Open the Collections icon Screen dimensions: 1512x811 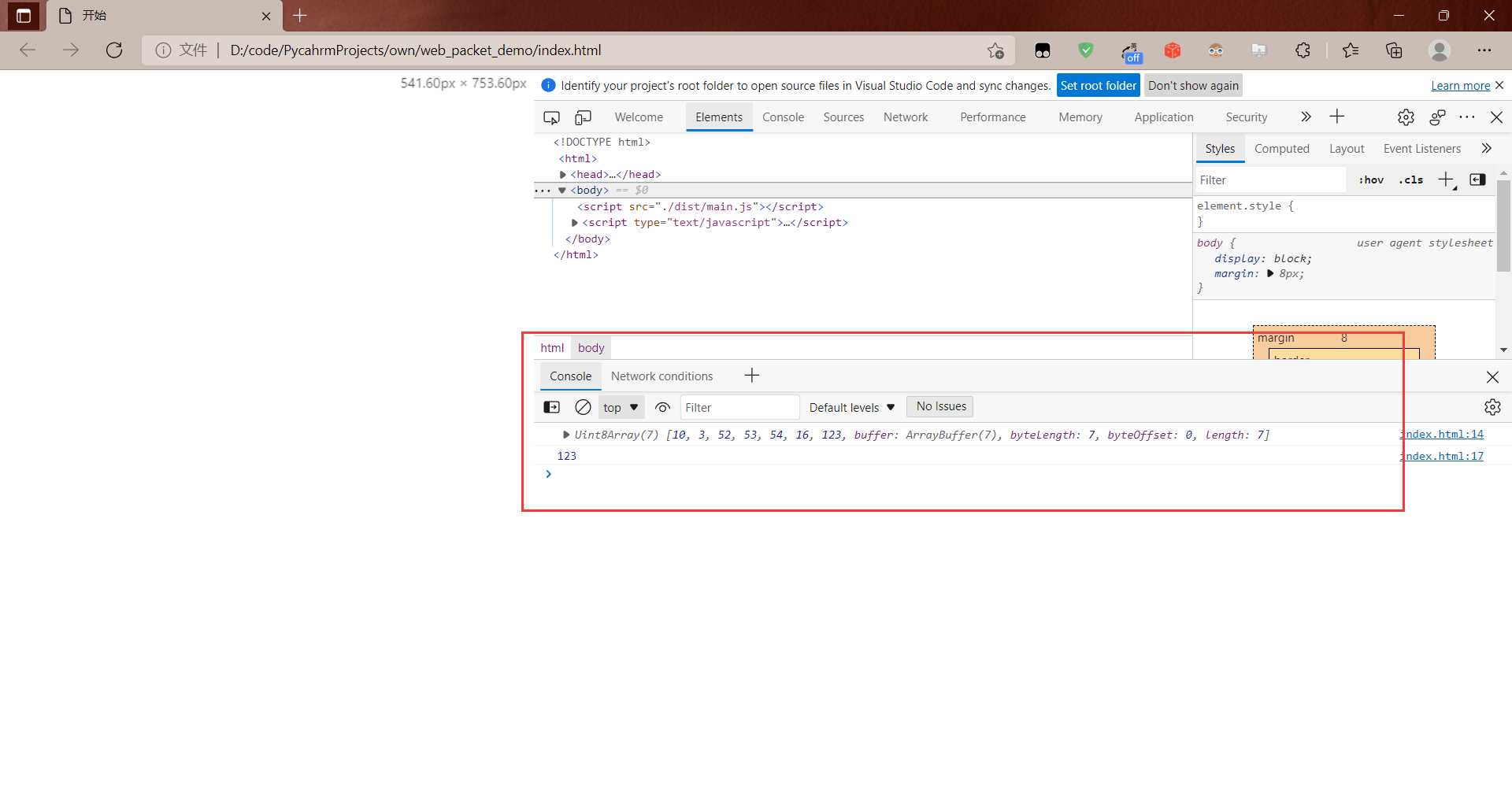pyautogui.click(x=1394, y=50)
